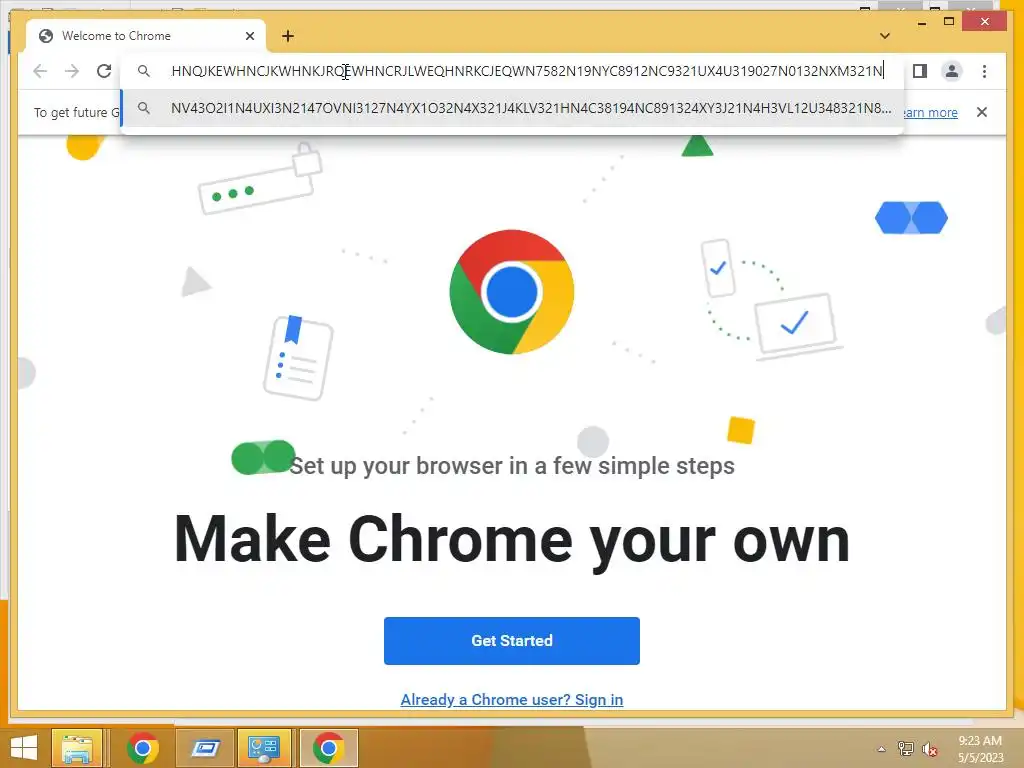
Task: Click the Make Chrome your own heading
Action: pos(512,539)
